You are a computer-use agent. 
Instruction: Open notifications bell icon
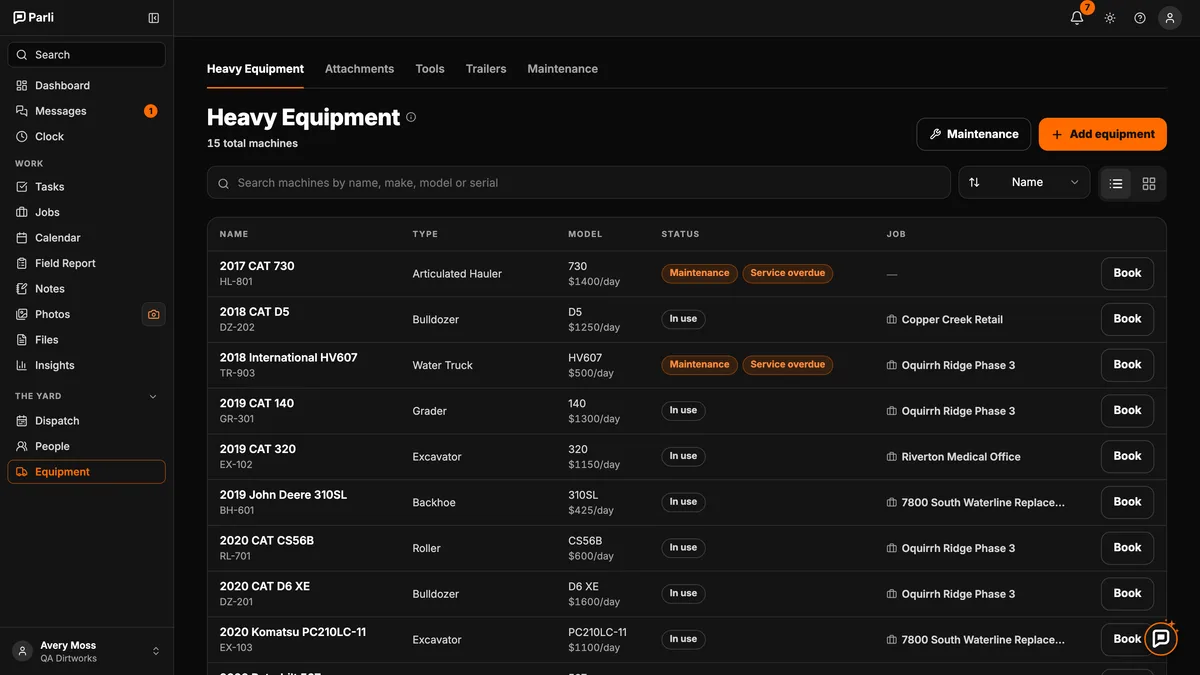click(1077, 17)
